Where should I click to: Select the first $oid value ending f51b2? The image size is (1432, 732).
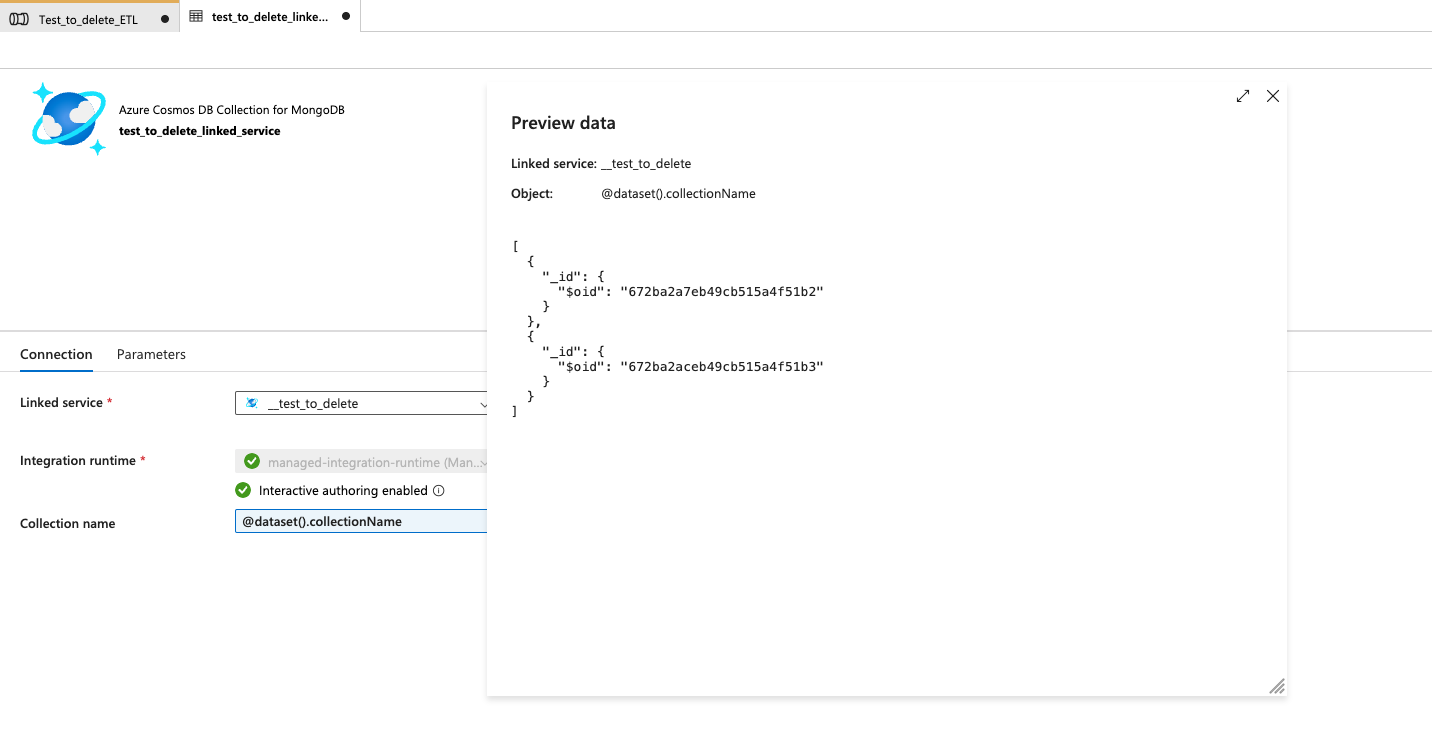(x=721, y=291)
